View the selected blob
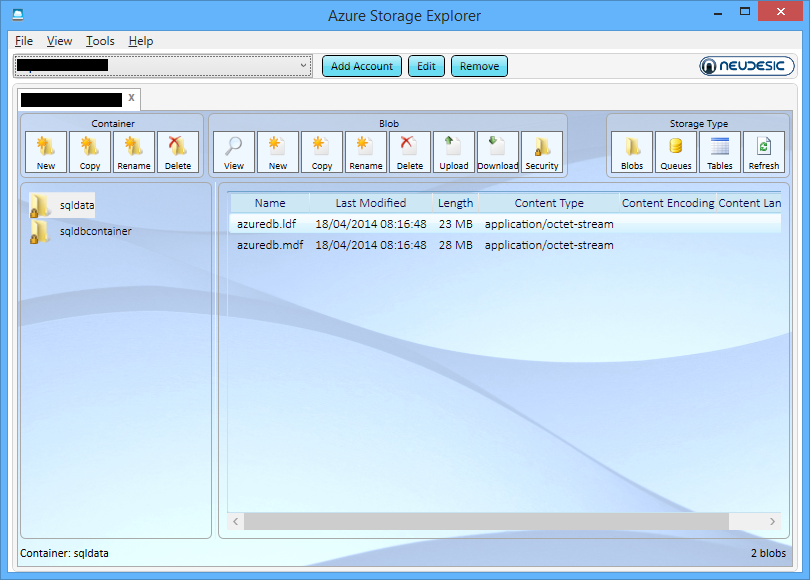 click(x=233, y=152)
